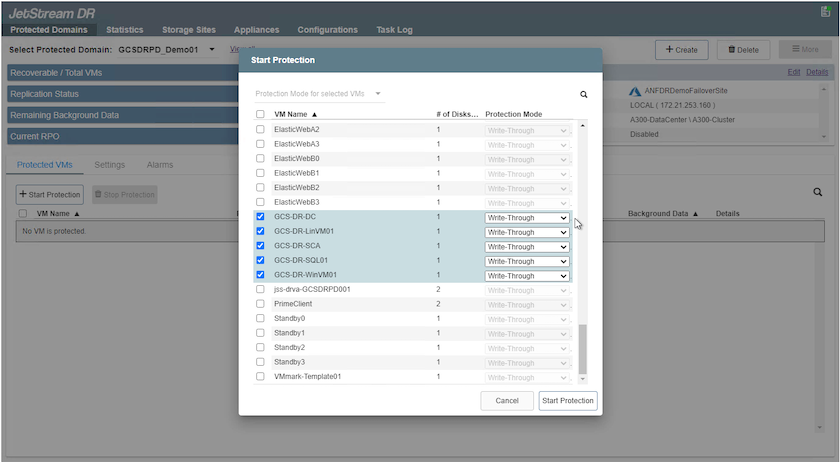Open Protection Mode dropdown for GCS-DR-SQL01
This screenshot has width=840, height=462.
pyautogui.click(x=527, y=261)
